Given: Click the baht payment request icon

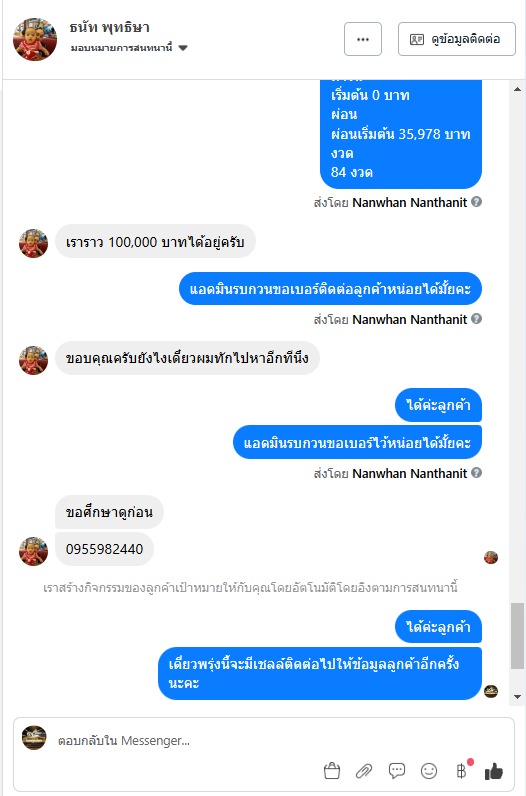Looking at the screenshot, I should click(462, 771).
